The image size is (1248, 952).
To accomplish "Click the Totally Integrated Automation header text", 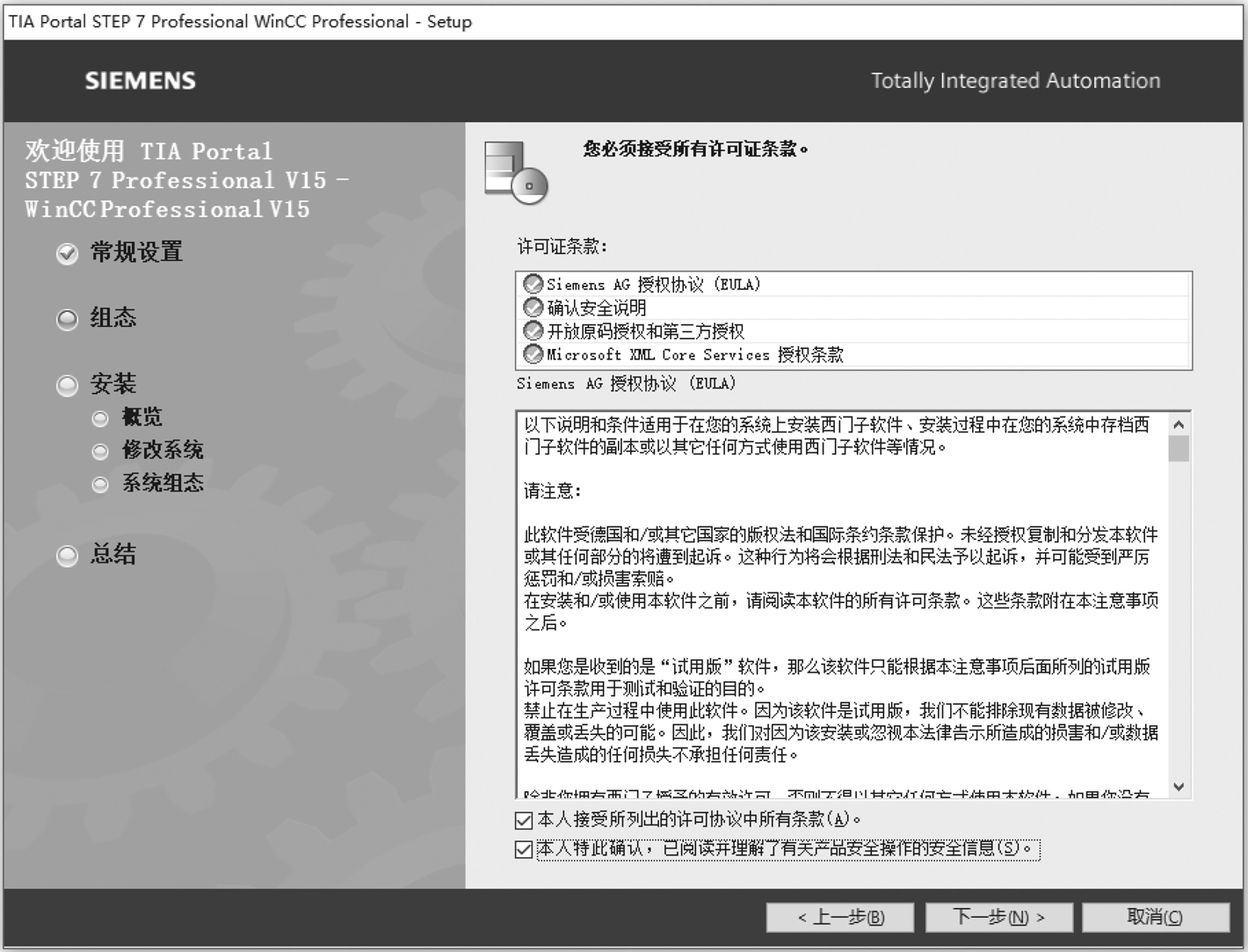I will [x=1015, y=81].
